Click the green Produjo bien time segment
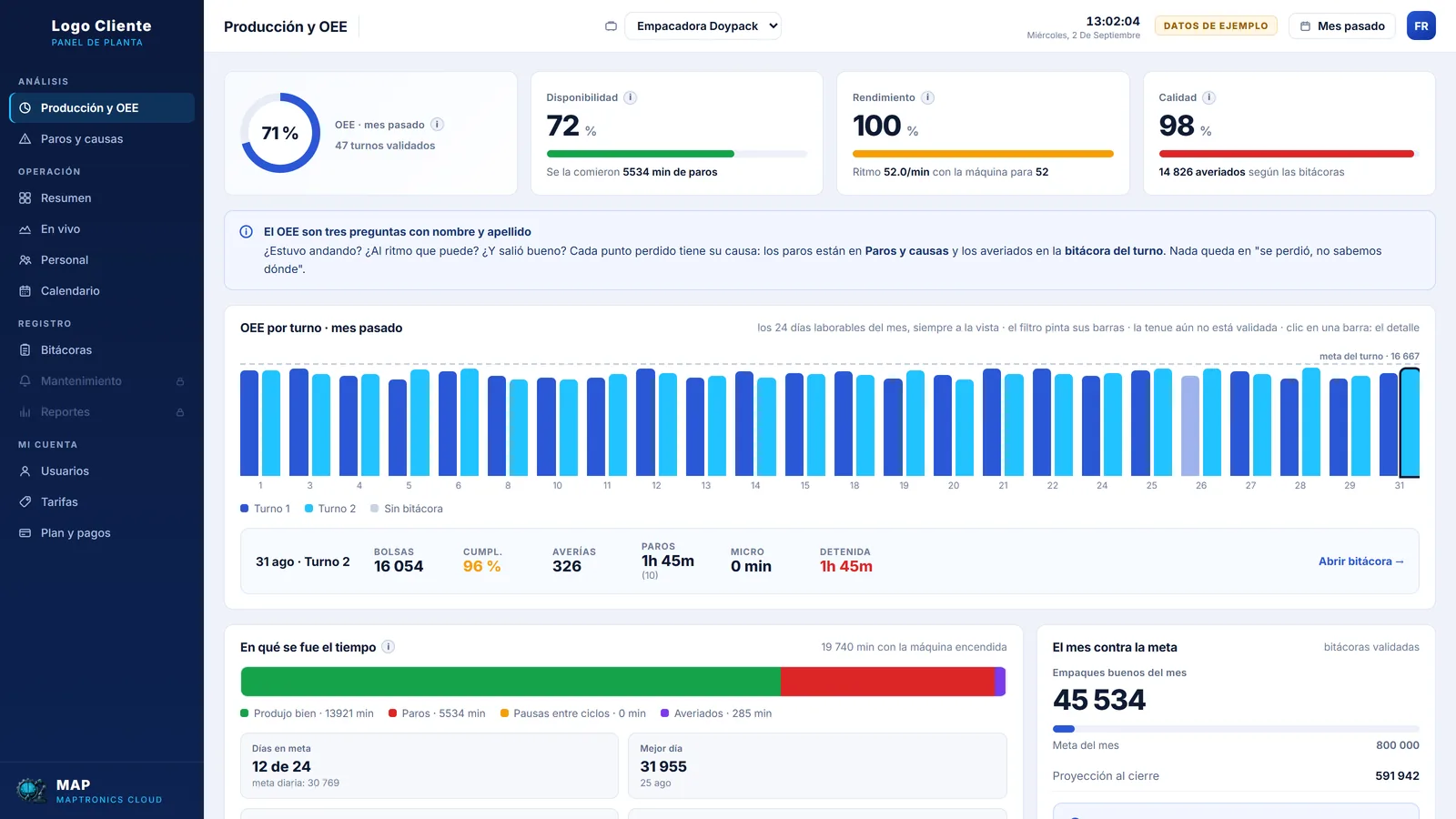 (x=511, y=682)
